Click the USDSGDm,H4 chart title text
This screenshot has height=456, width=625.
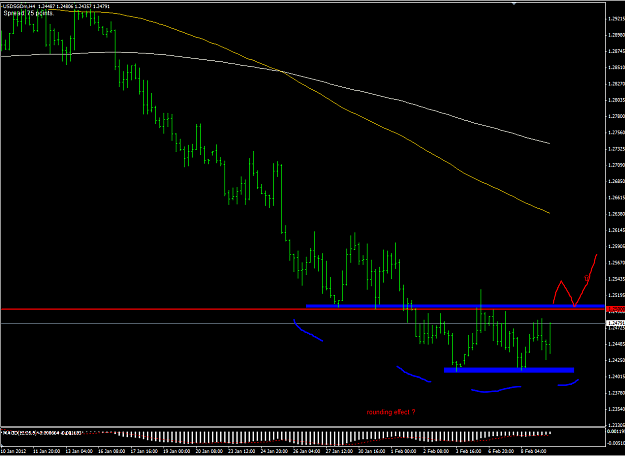click(19, 6)
